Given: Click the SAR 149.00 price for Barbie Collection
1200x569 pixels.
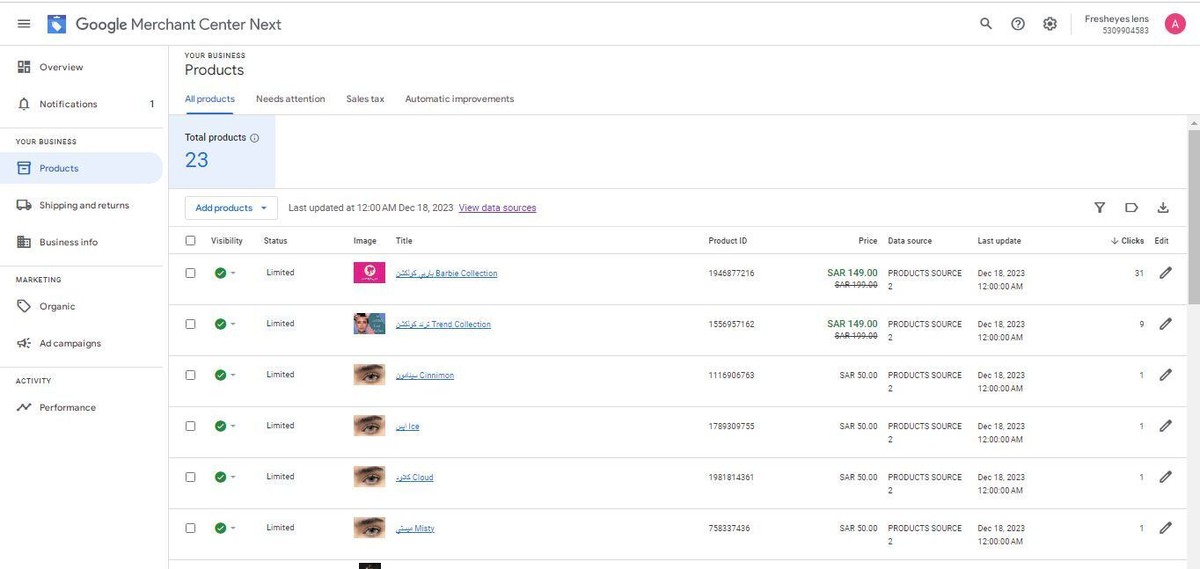Looking at the screenshot, I should pyautogui.click(x=852, y=271).
